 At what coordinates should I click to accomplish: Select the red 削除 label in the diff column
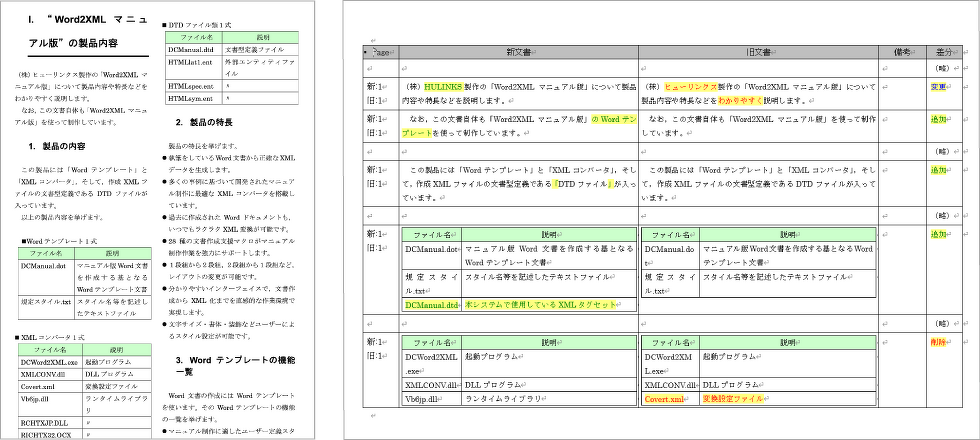tap(938, 341)
